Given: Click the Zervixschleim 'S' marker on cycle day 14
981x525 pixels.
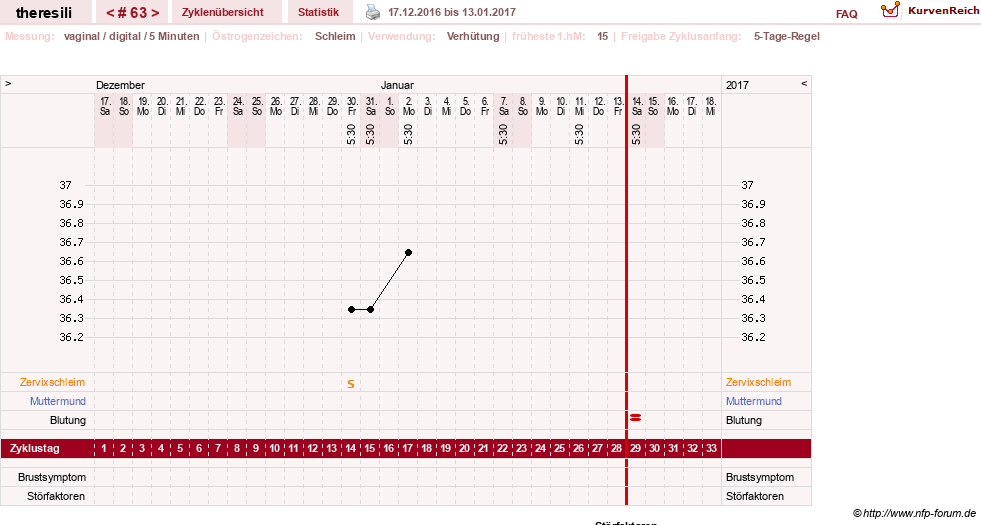Looking at the screenshot, I should (351, 384).
